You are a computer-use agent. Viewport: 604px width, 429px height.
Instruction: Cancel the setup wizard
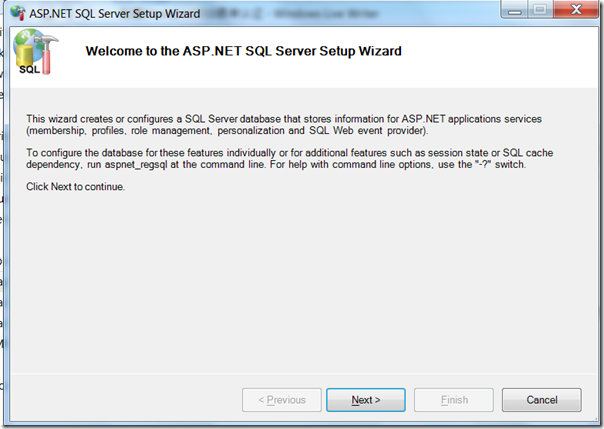coord(542,400)
